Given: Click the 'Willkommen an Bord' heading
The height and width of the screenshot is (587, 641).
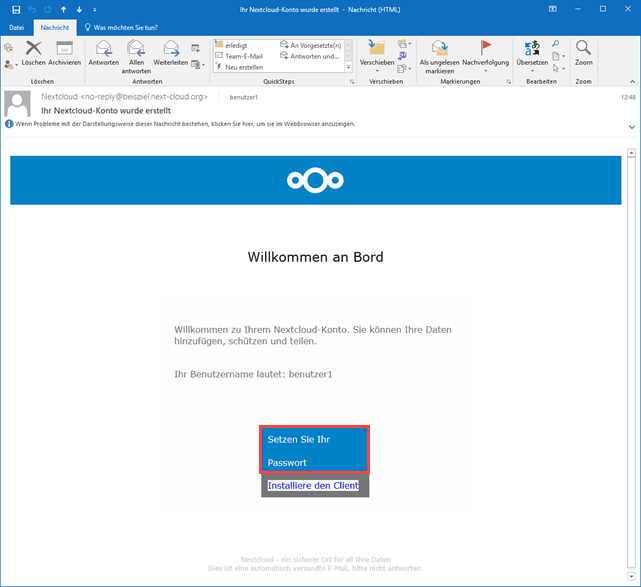Looking at the screenshot, I should [x=315, y=257].
